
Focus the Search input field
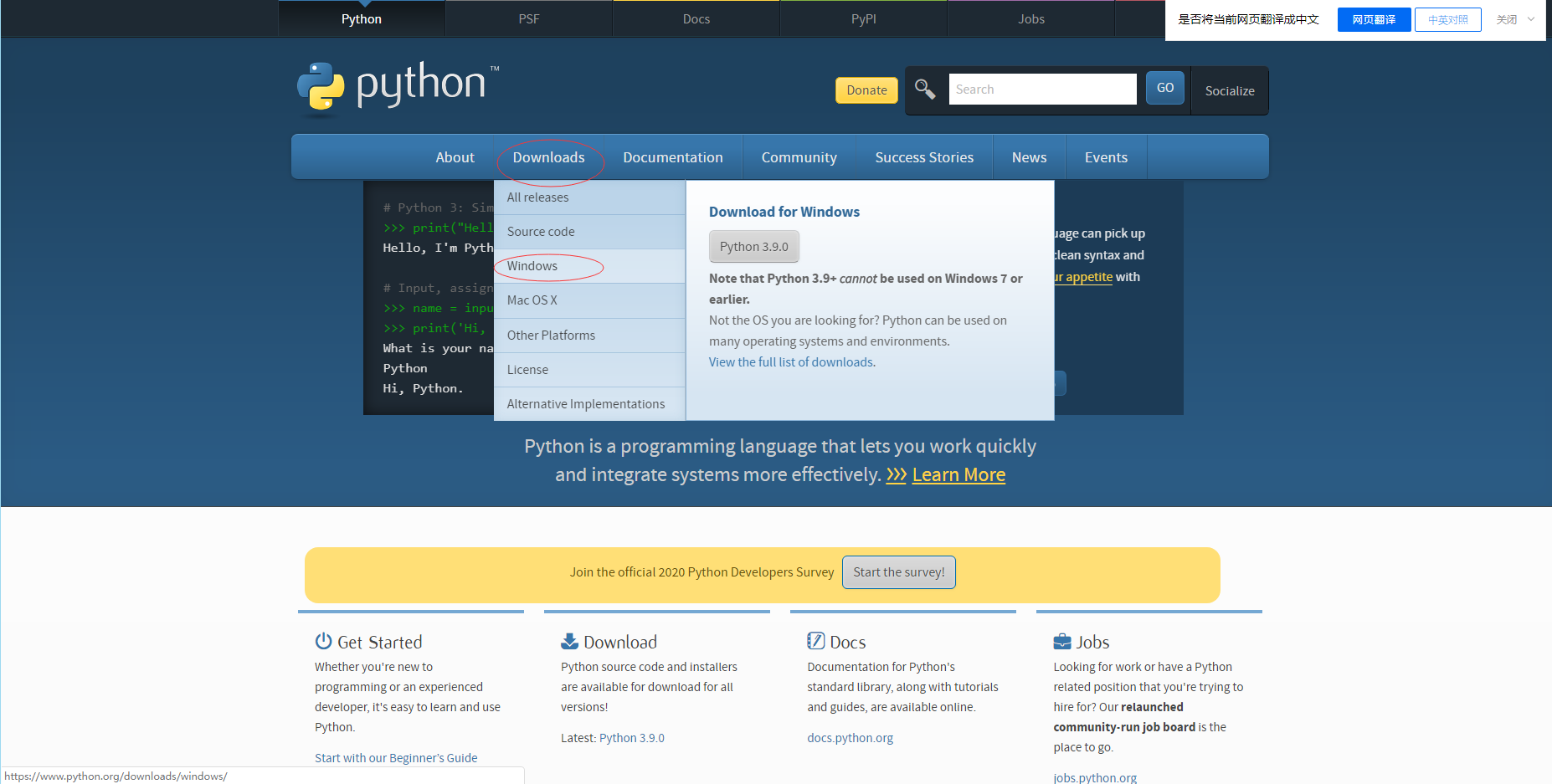pyautogui.click(x=1042, y=89)
